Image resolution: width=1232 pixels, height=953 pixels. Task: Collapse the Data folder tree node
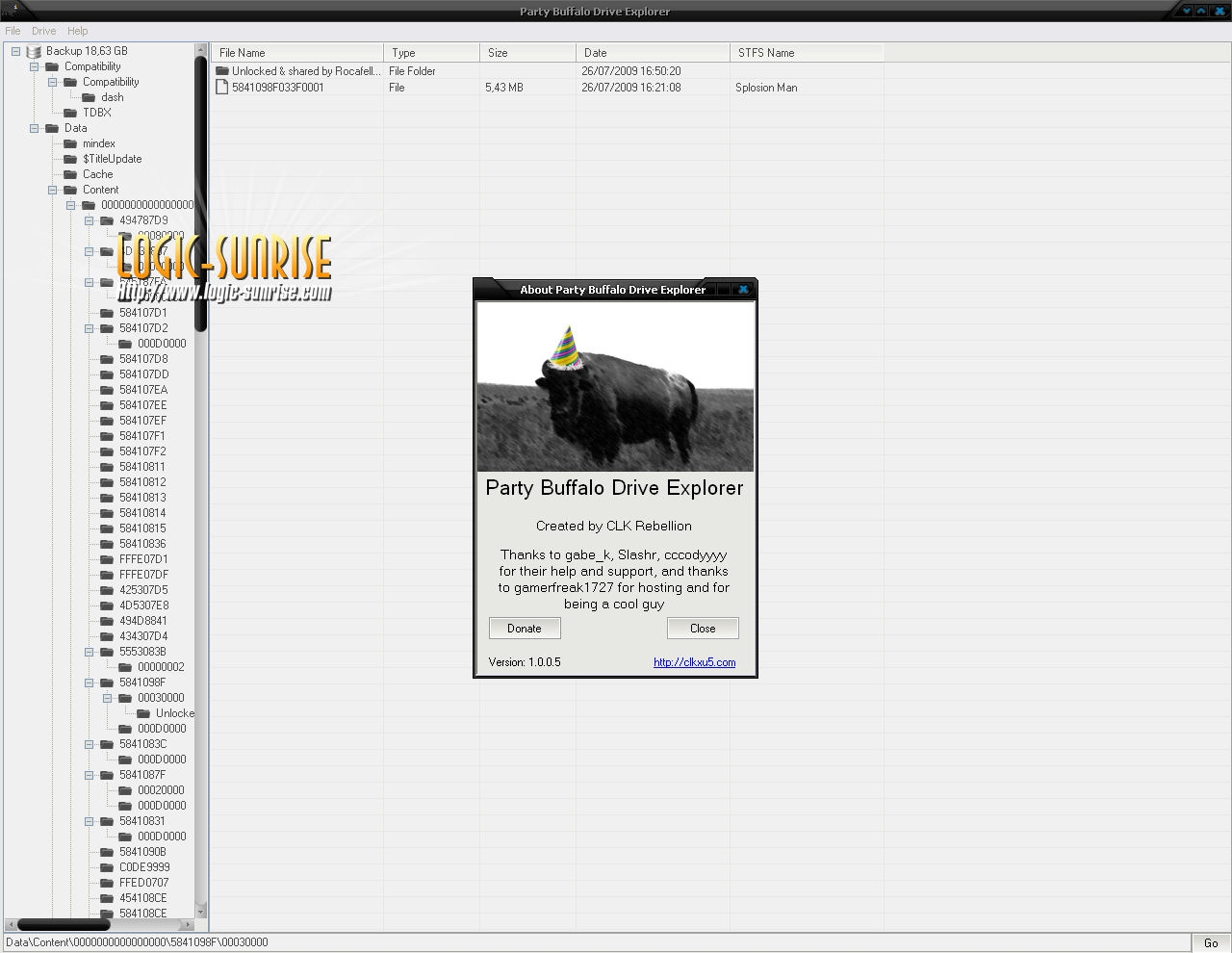(35, 128)
